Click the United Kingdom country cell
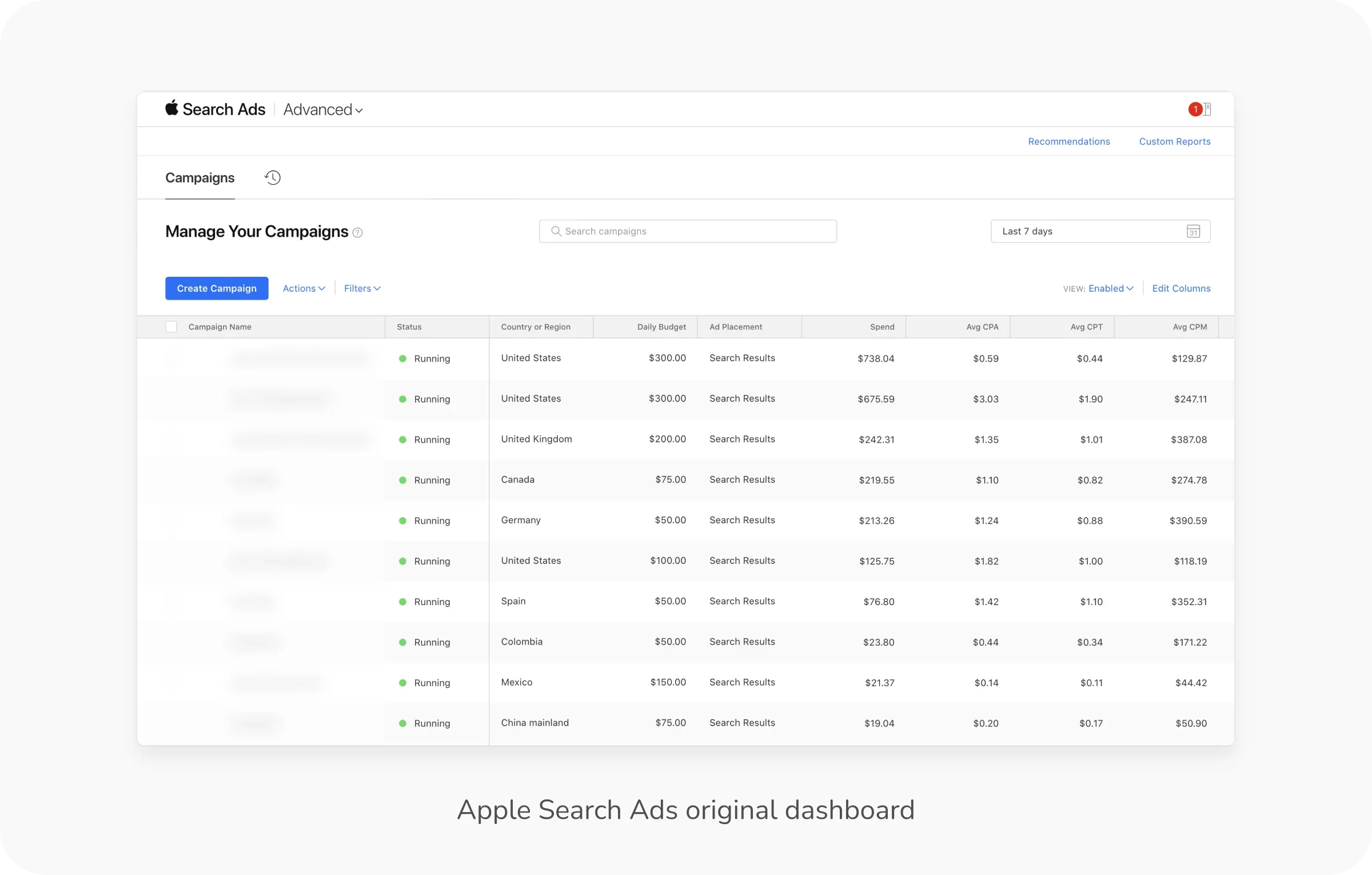This screenshot has height=875, width=1372. [536, 439]
